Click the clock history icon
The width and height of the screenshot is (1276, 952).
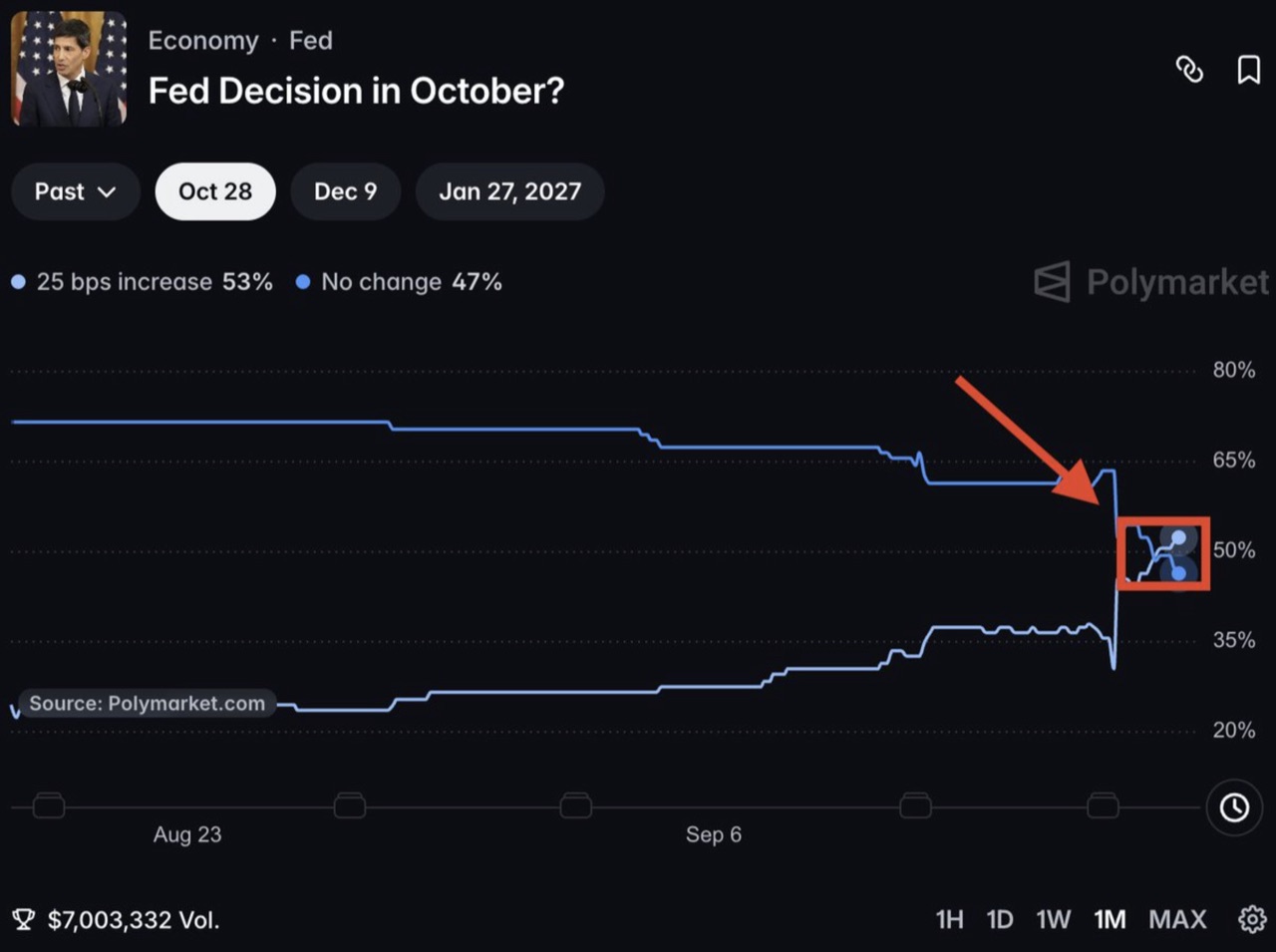coord(1234,807)
